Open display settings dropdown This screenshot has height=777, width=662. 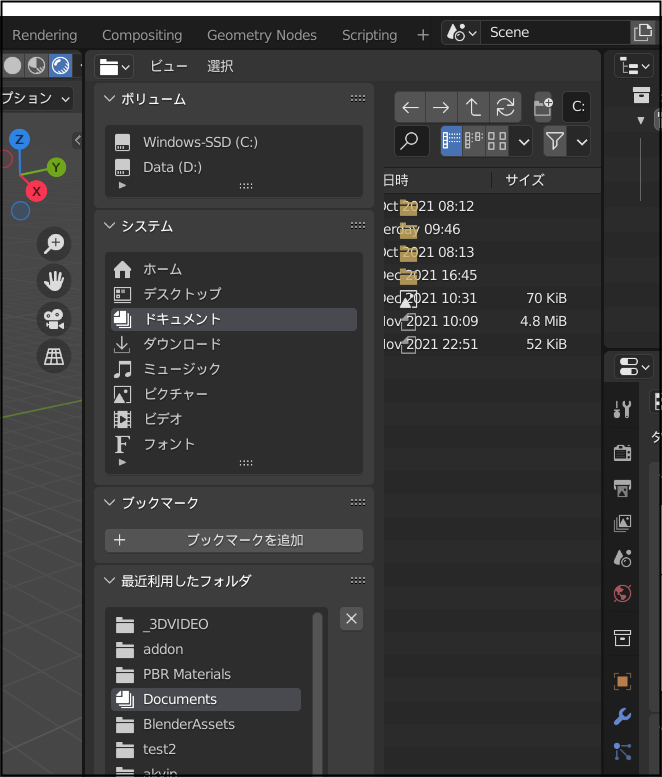(x=523, y=141)
